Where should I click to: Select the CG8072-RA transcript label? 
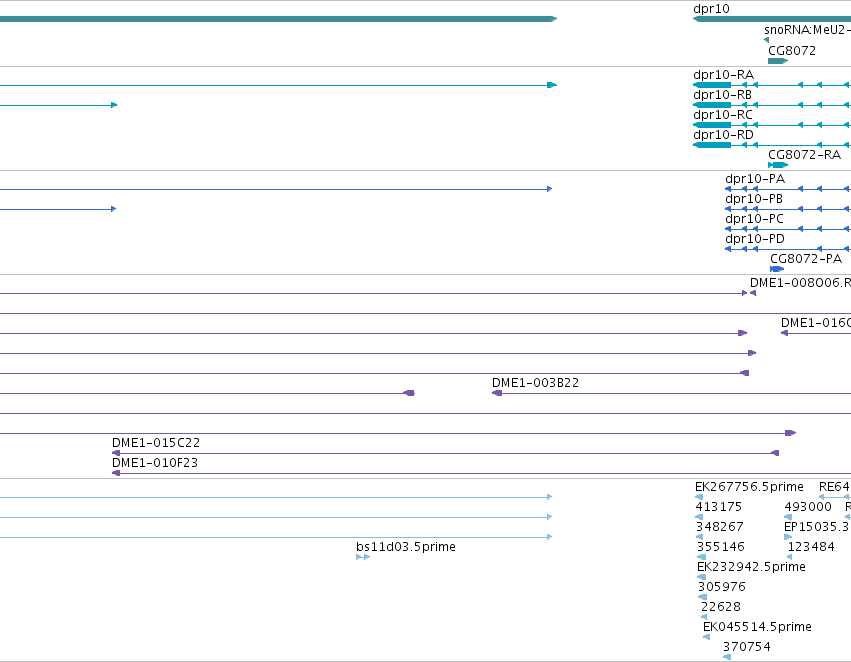point(804,155)
